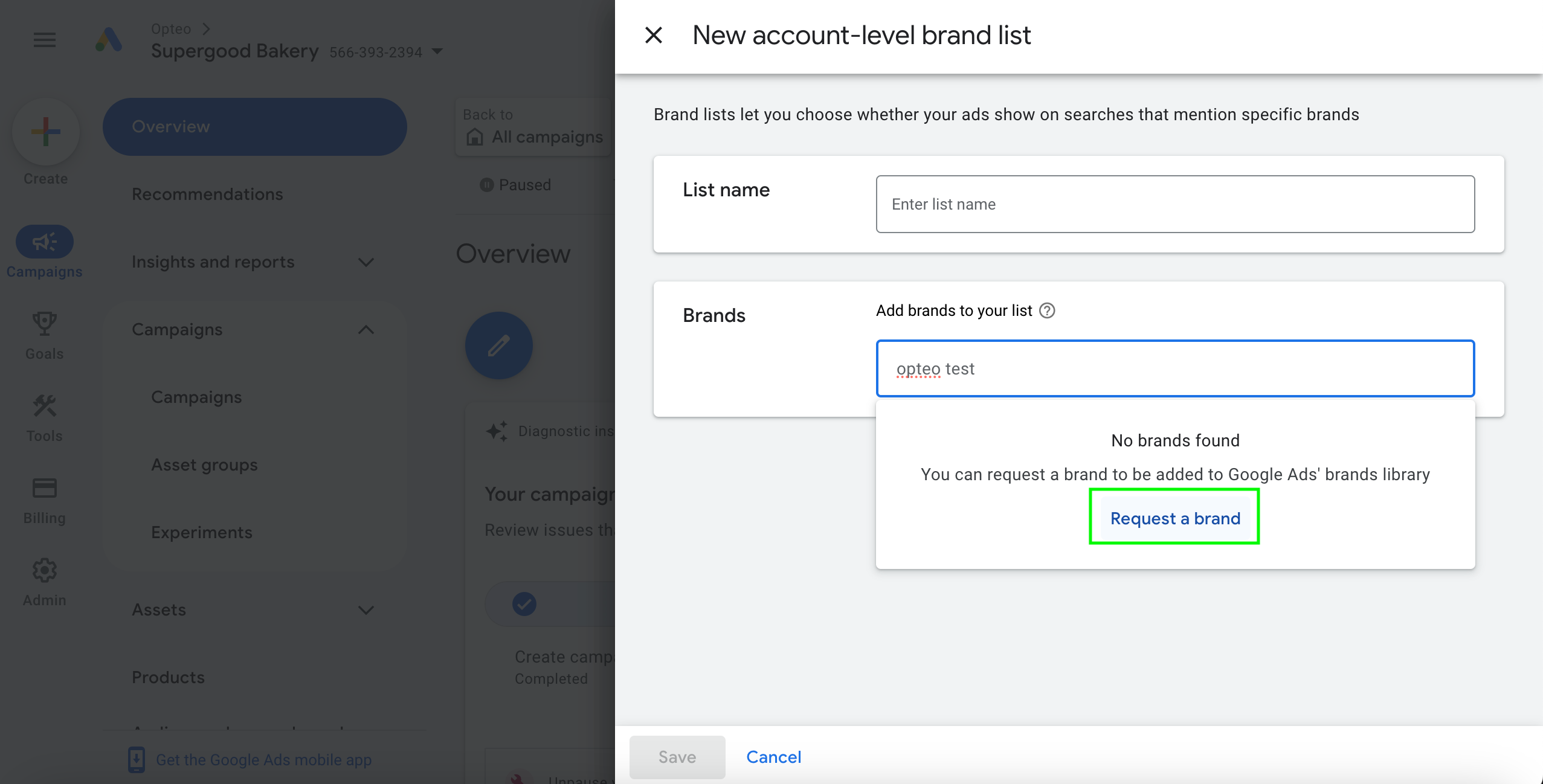Open Asset groups in the sidebar
Viewport: 1543px width, 784px height.
point(204,465)
